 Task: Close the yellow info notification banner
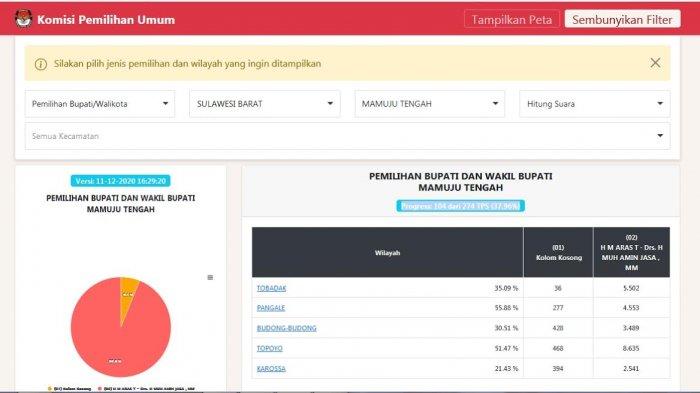click(x=655, y=63)
